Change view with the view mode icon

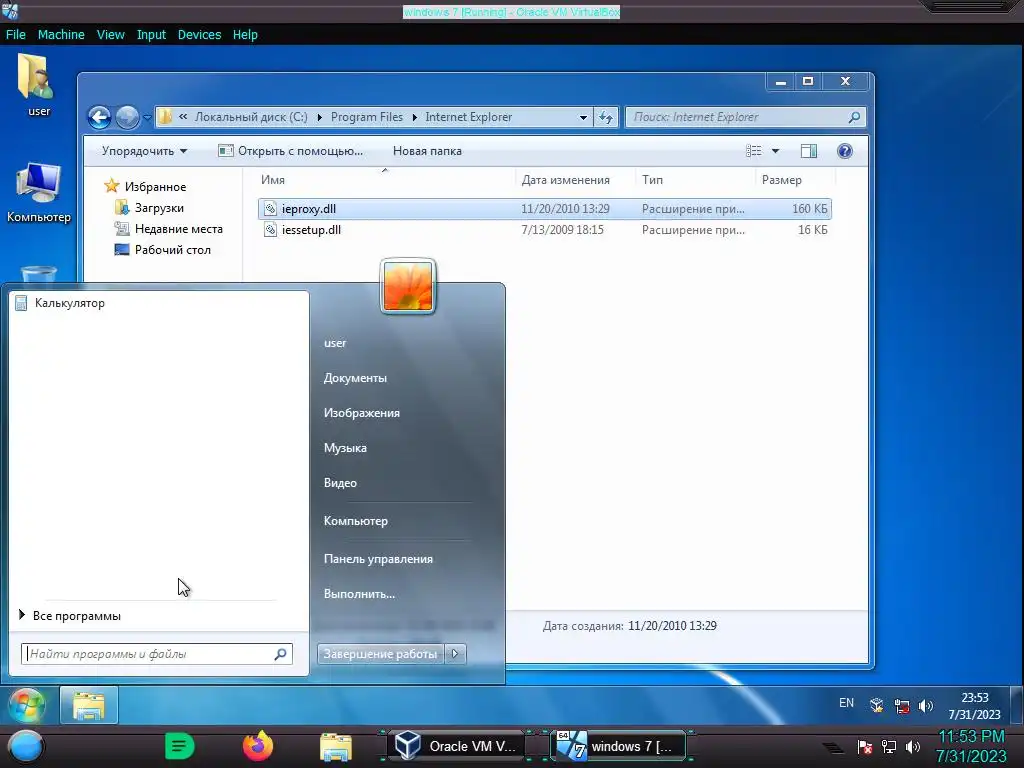(754, 151)
